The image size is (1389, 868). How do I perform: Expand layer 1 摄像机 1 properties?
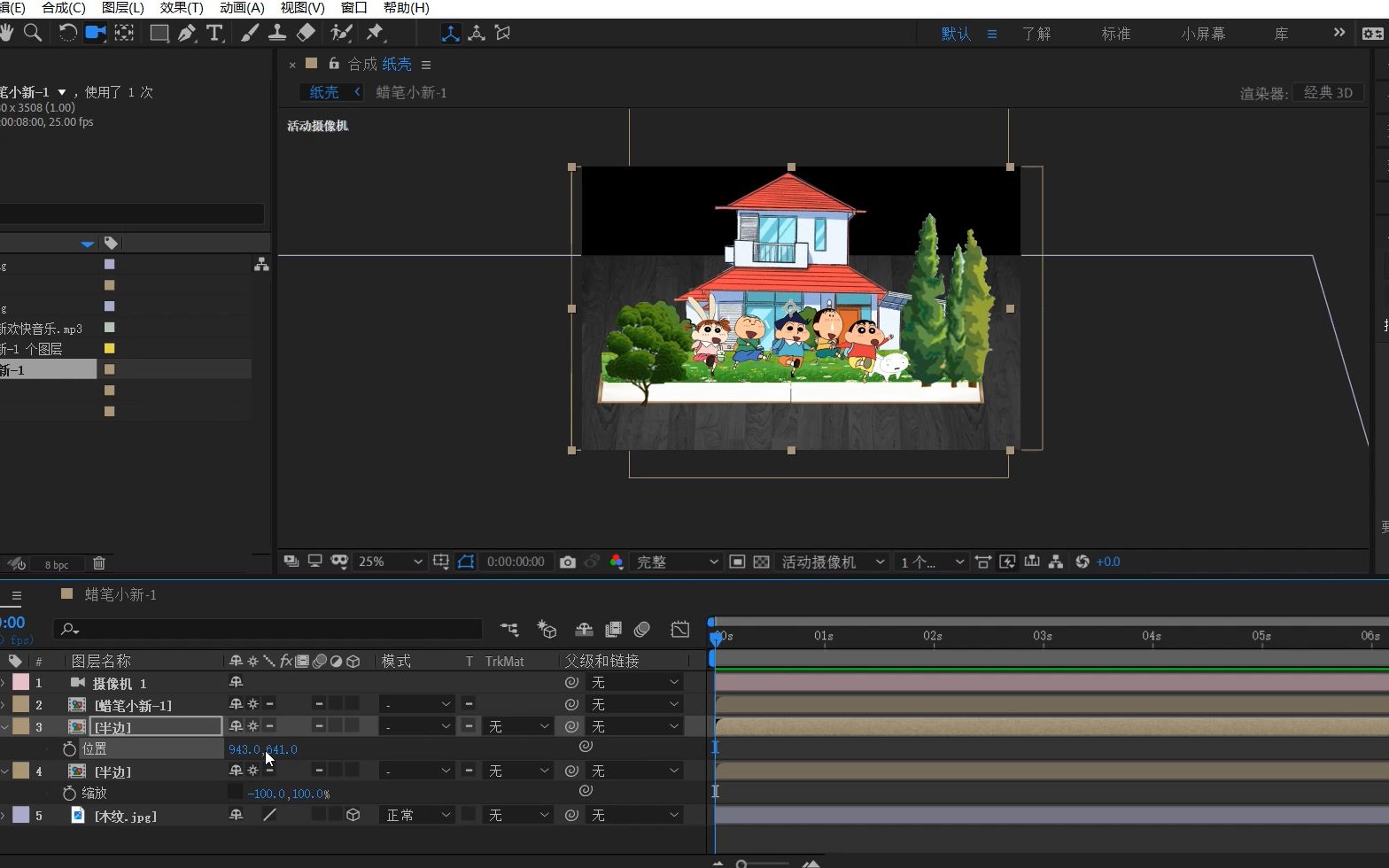pyautogui.click(x=3, y=683)
